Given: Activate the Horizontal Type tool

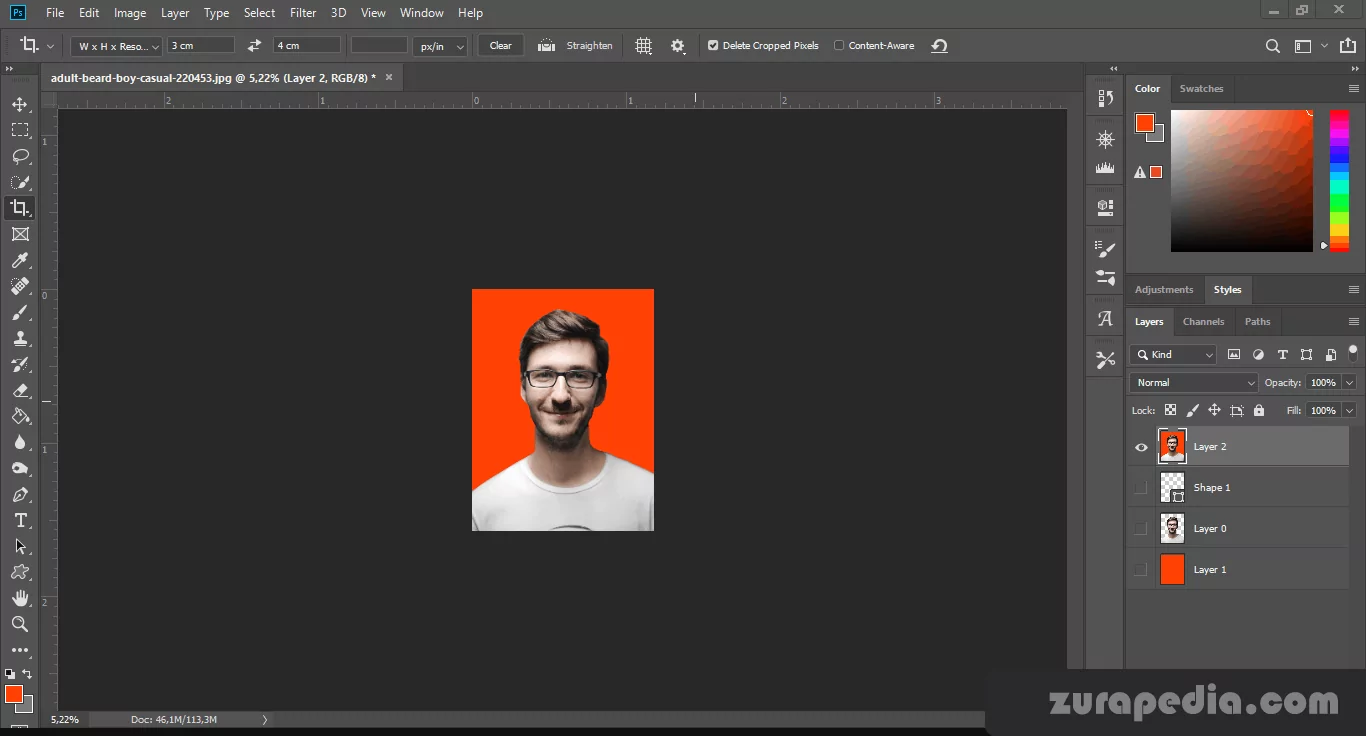Looking at the screenshot, I should (20, 521).
